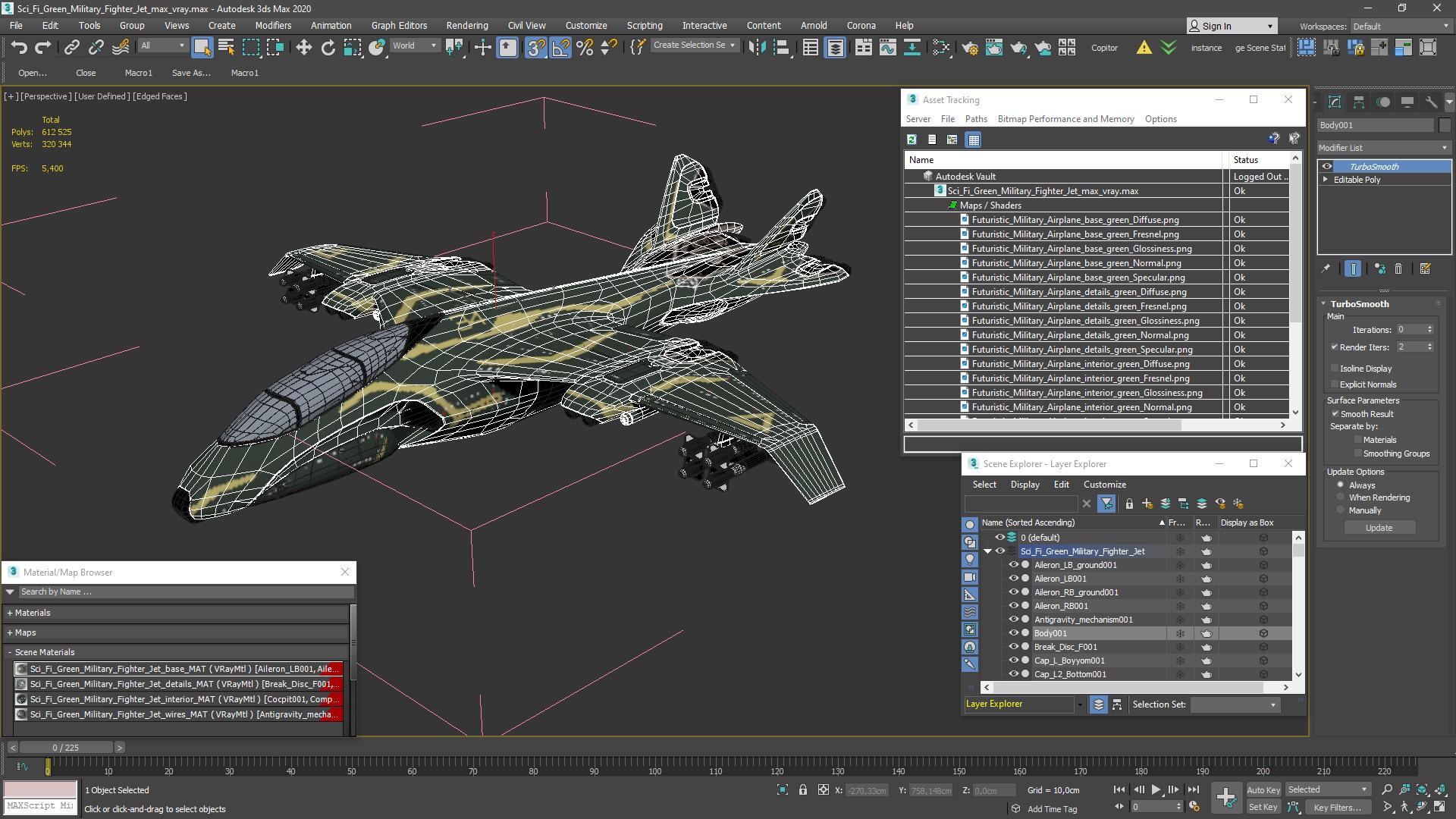The height and width of the screenshot is (819, 1456).
Task: Click the Search by Name field
Action: 182,591
